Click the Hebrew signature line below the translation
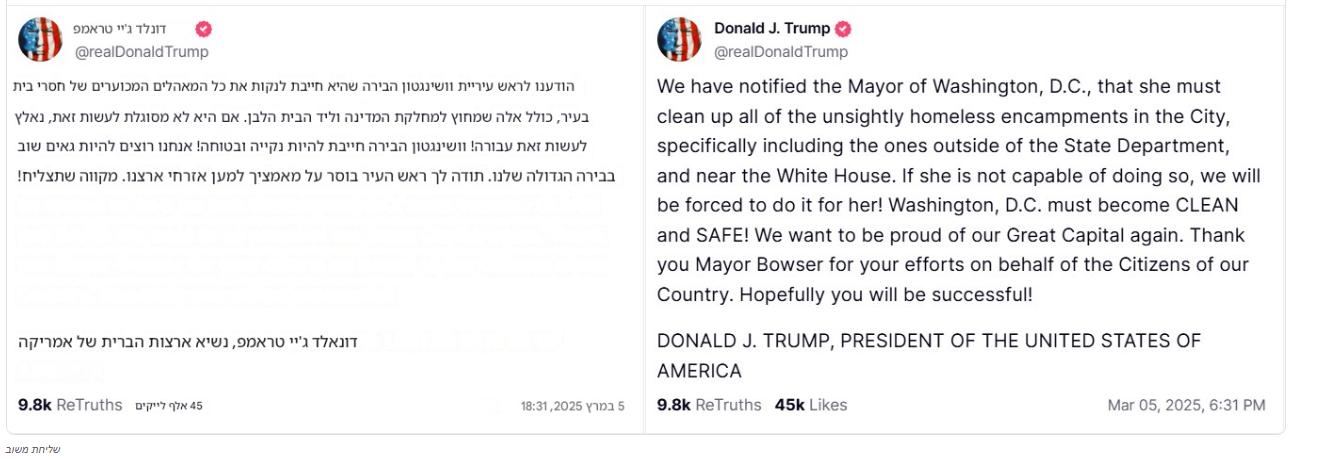Viewport: 1319px width, 459px height. point(188,342)
